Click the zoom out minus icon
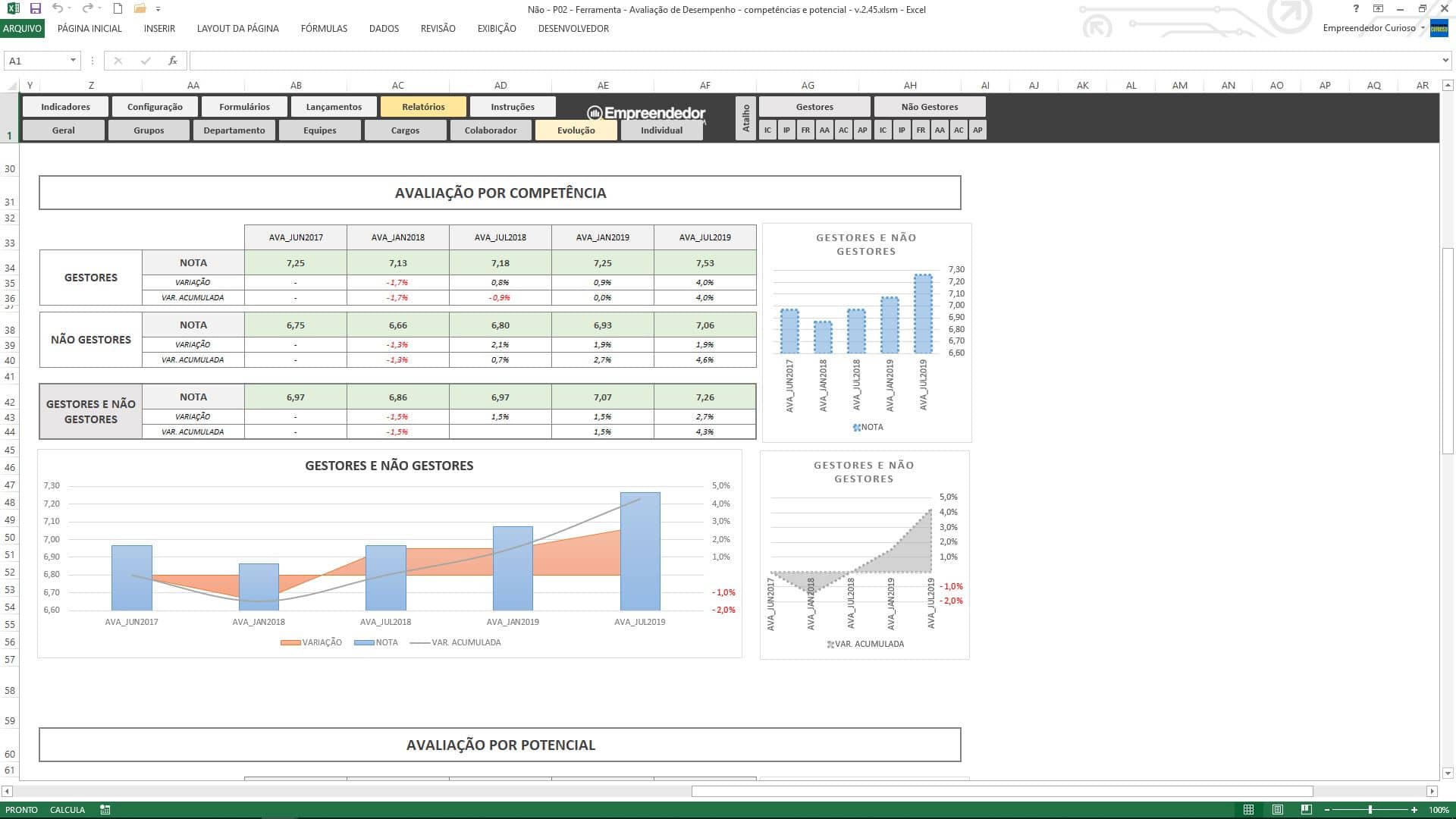Image resolution: width=1456 pixels, height=819 pixels. point(1327,810)
